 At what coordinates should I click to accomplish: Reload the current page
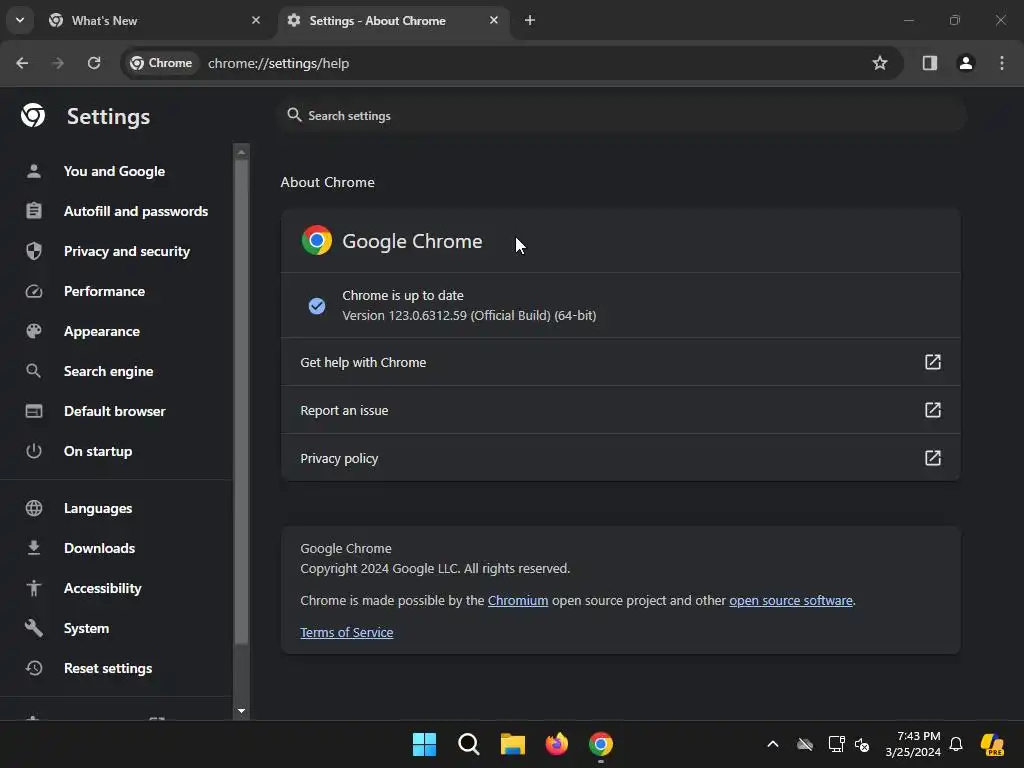tap(94, 63)
